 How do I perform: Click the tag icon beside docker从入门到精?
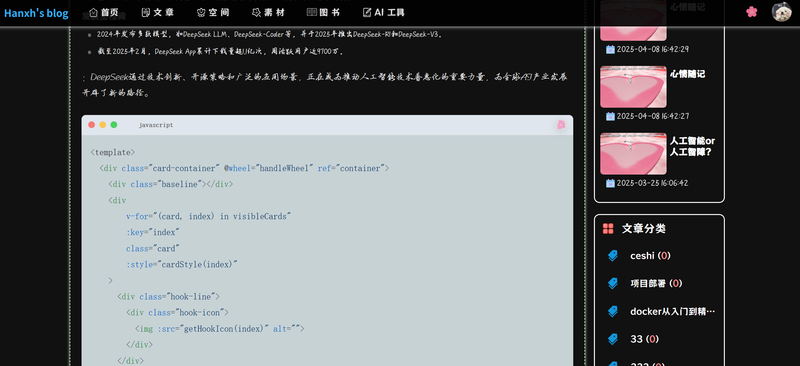(613, 311)
